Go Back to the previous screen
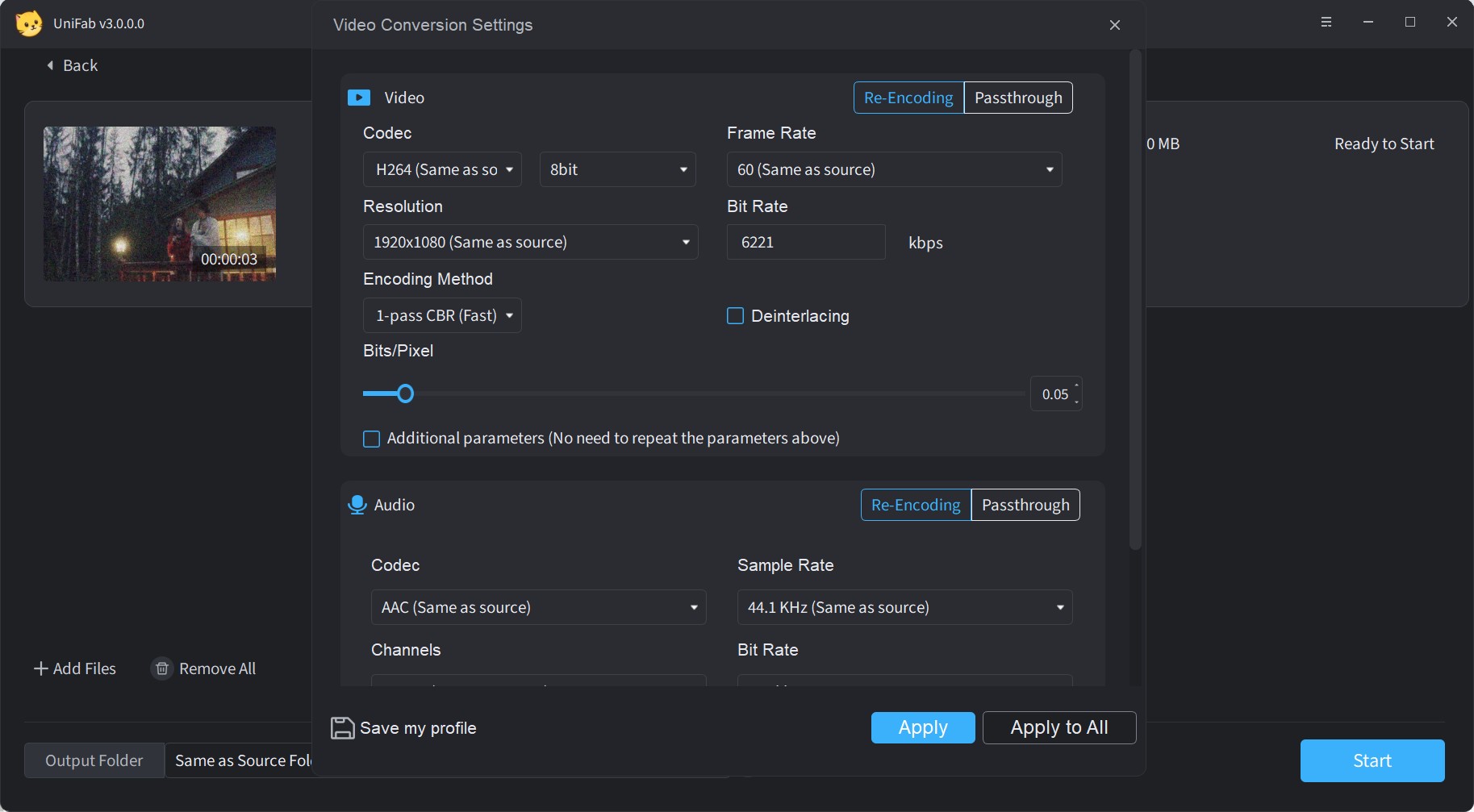This screenshot has width=1474, height=812. pyautogui.click(x=73, y=65)
